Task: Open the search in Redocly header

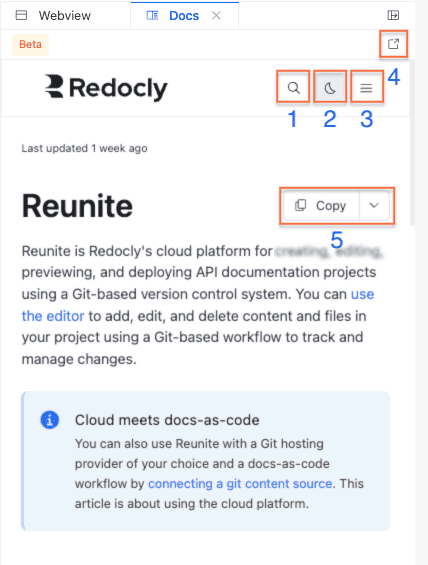Action: [x=293, y=88]
